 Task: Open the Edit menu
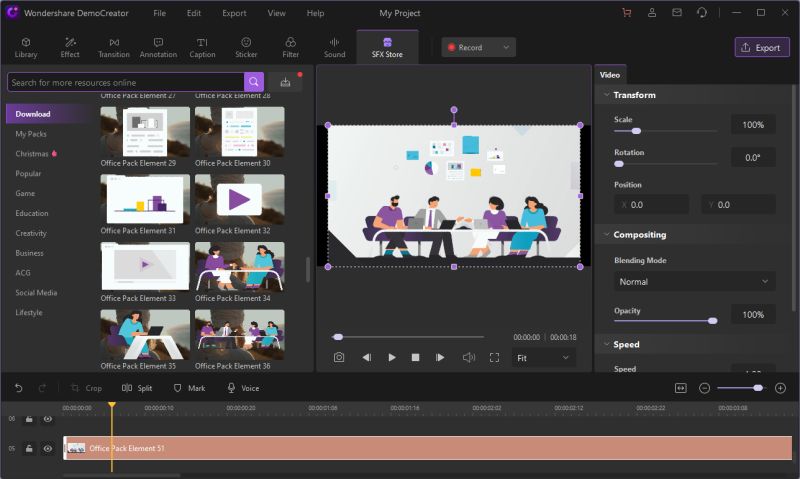point(194,13)
